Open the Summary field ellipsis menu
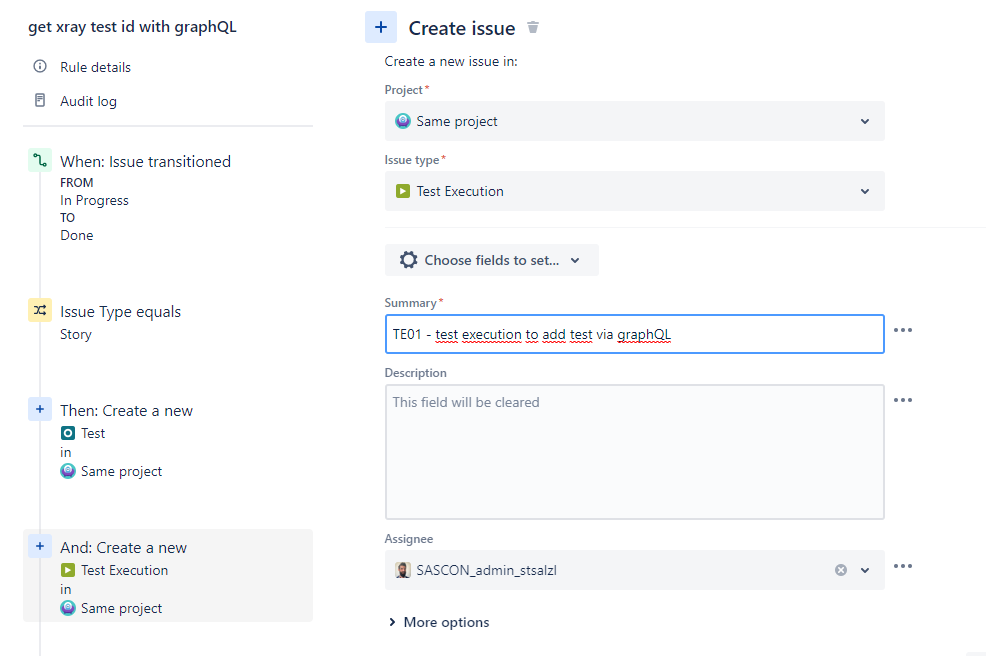This screenshot has height=656, width=986. tap(903, 330)
